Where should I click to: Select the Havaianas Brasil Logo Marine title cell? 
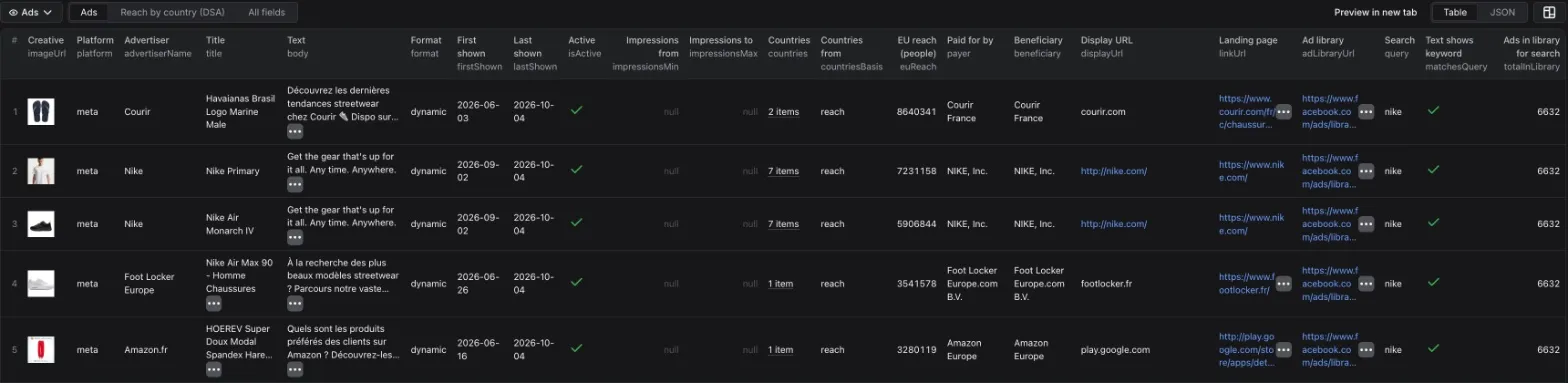pos(239,111)
